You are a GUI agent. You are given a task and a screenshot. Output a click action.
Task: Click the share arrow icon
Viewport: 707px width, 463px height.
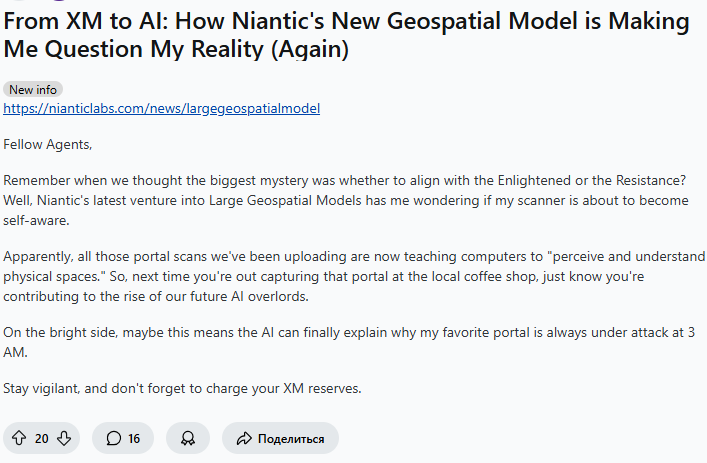click(243, 438)
